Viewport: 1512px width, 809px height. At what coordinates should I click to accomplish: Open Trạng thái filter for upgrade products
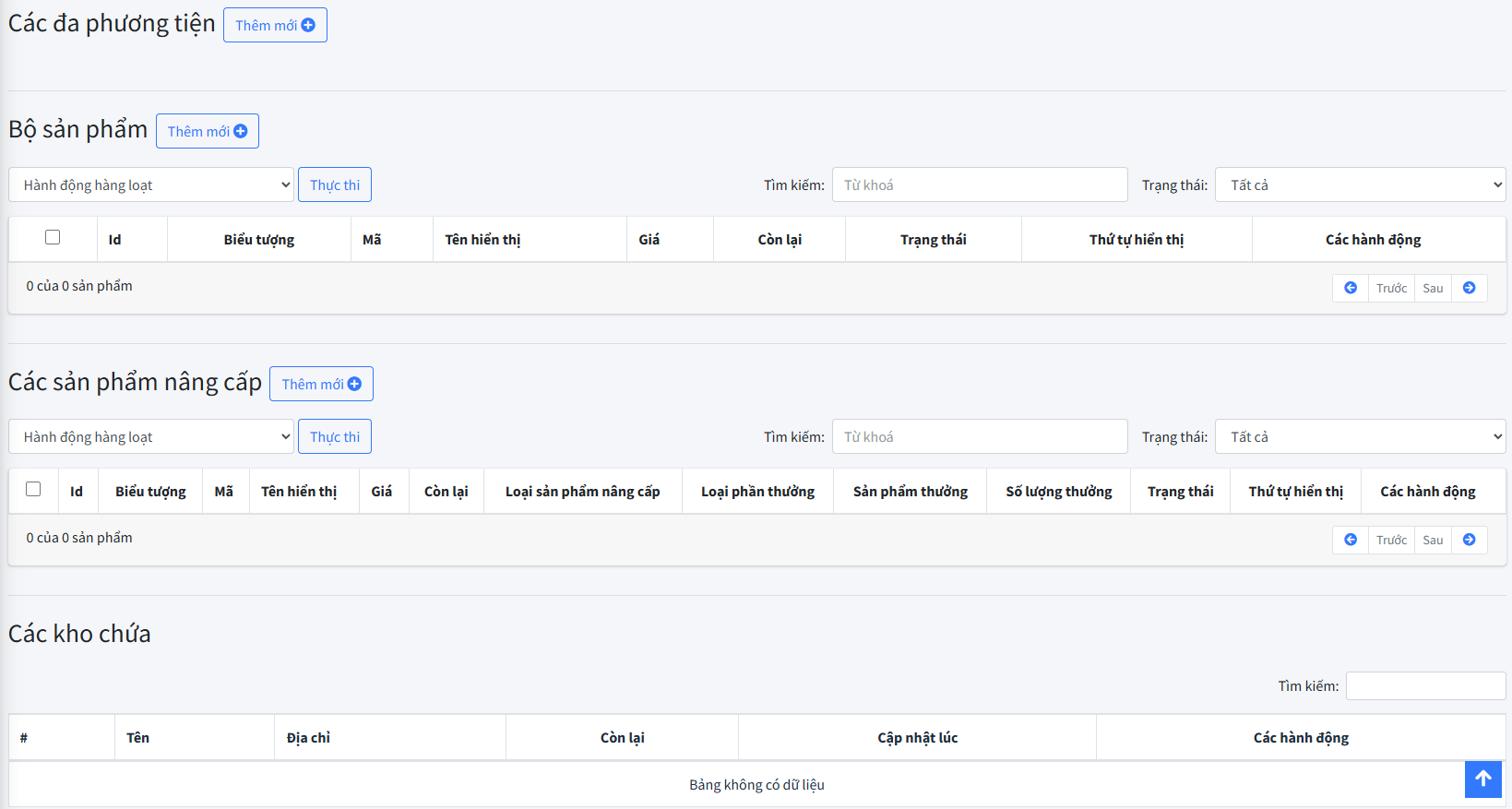(1360, 436)
